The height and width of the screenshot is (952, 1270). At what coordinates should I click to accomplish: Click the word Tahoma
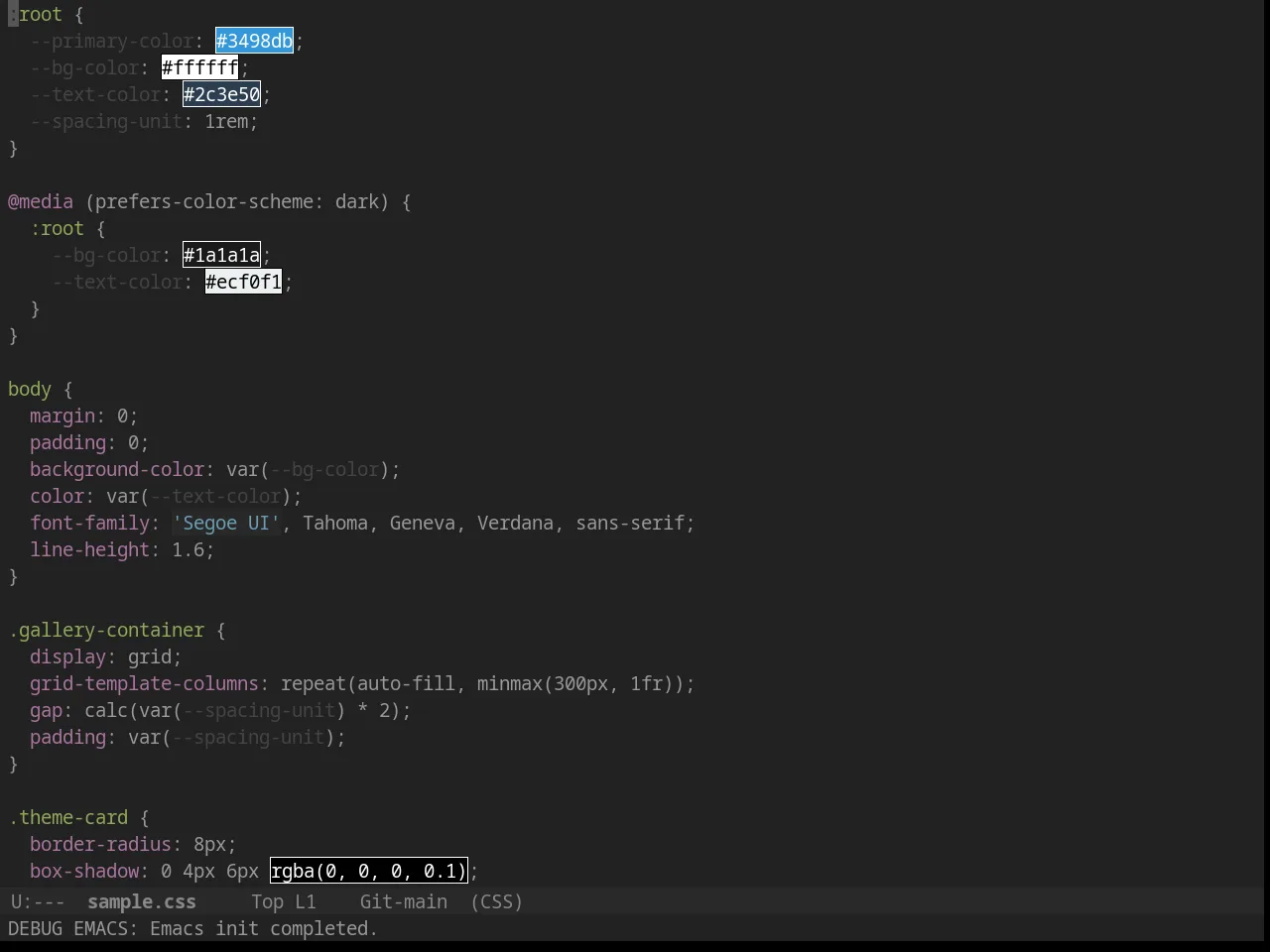335,523
